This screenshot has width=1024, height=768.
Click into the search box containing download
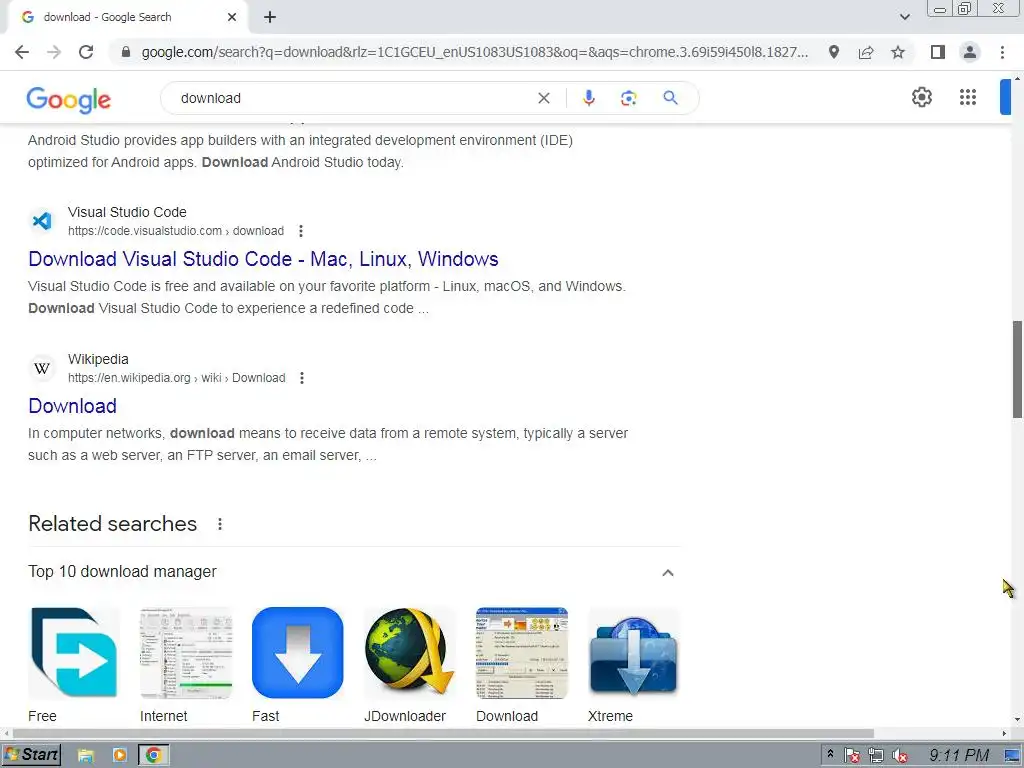coord(353,98)
